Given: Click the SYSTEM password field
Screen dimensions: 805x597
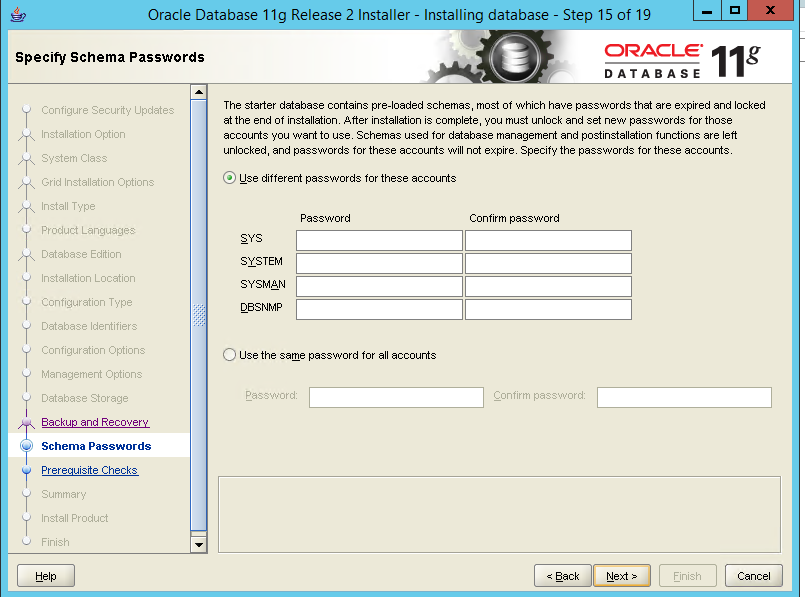Looking at the screenshot, I should pyautogui.click(x=379, y=263).
